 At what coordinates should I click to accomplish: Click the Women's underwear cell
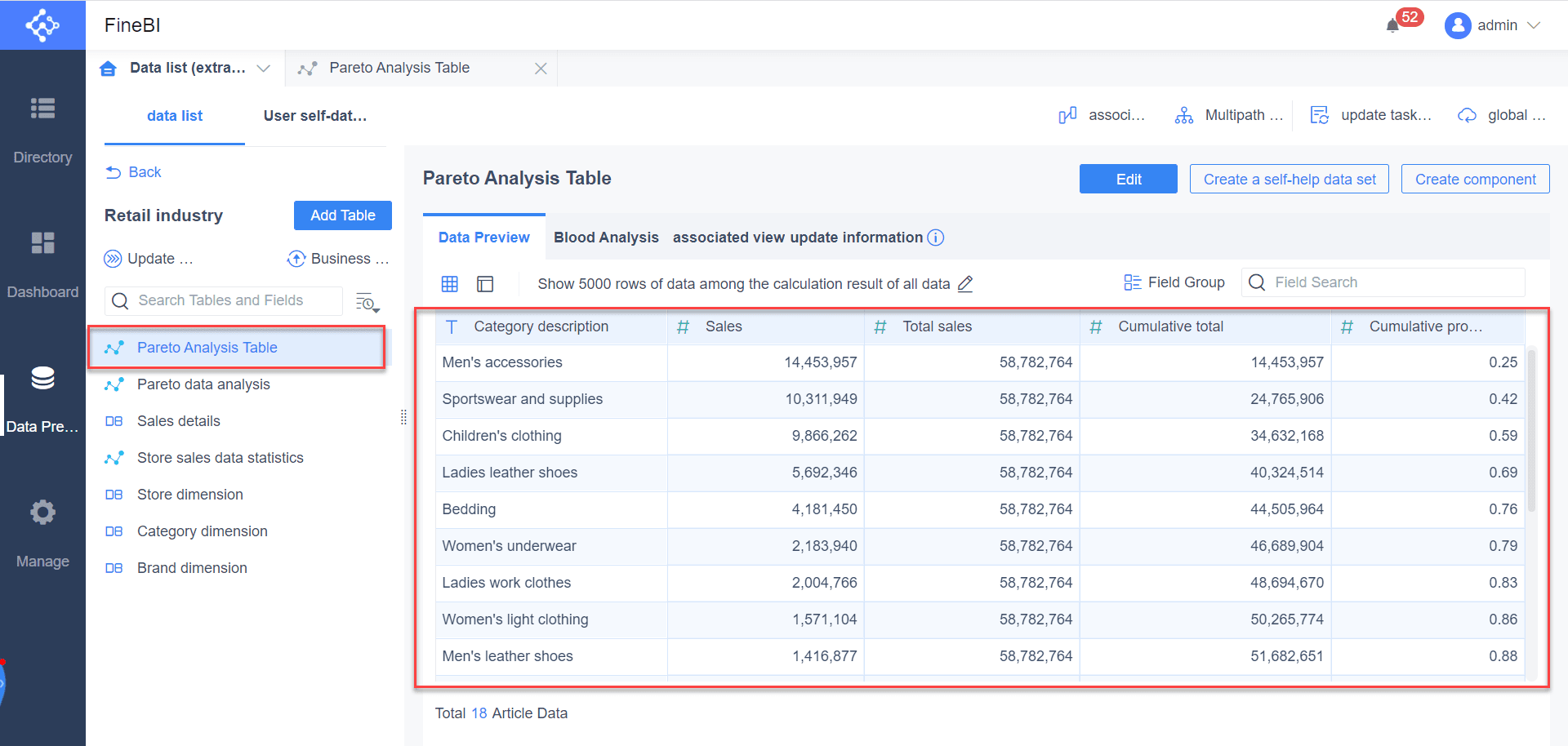(x=551, y=546)
